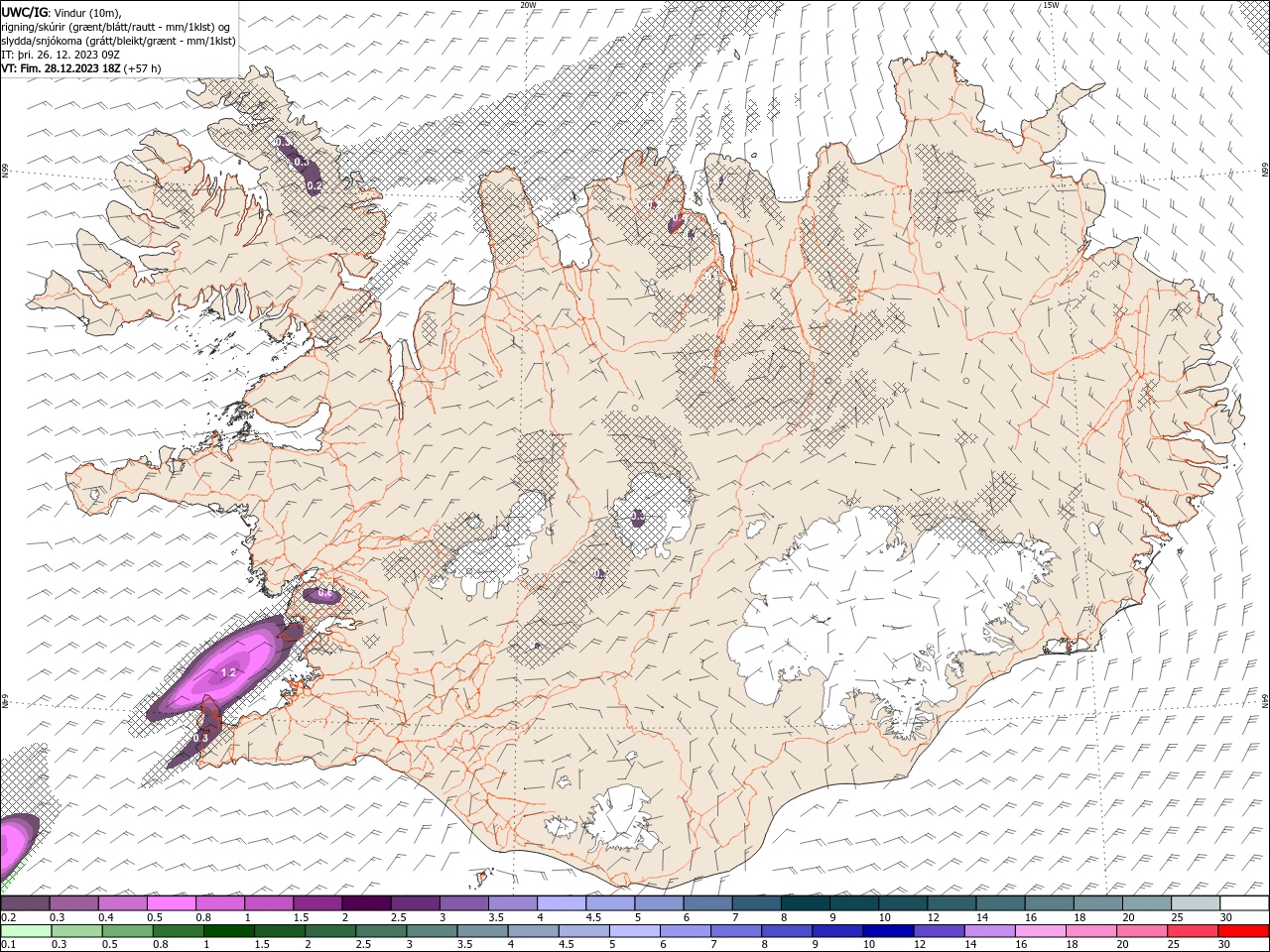Click the initial time 'IT: þri. 26. 12. 2023 09Z'
This screenshot has width=1270, height=952.
tap(61, 54)
